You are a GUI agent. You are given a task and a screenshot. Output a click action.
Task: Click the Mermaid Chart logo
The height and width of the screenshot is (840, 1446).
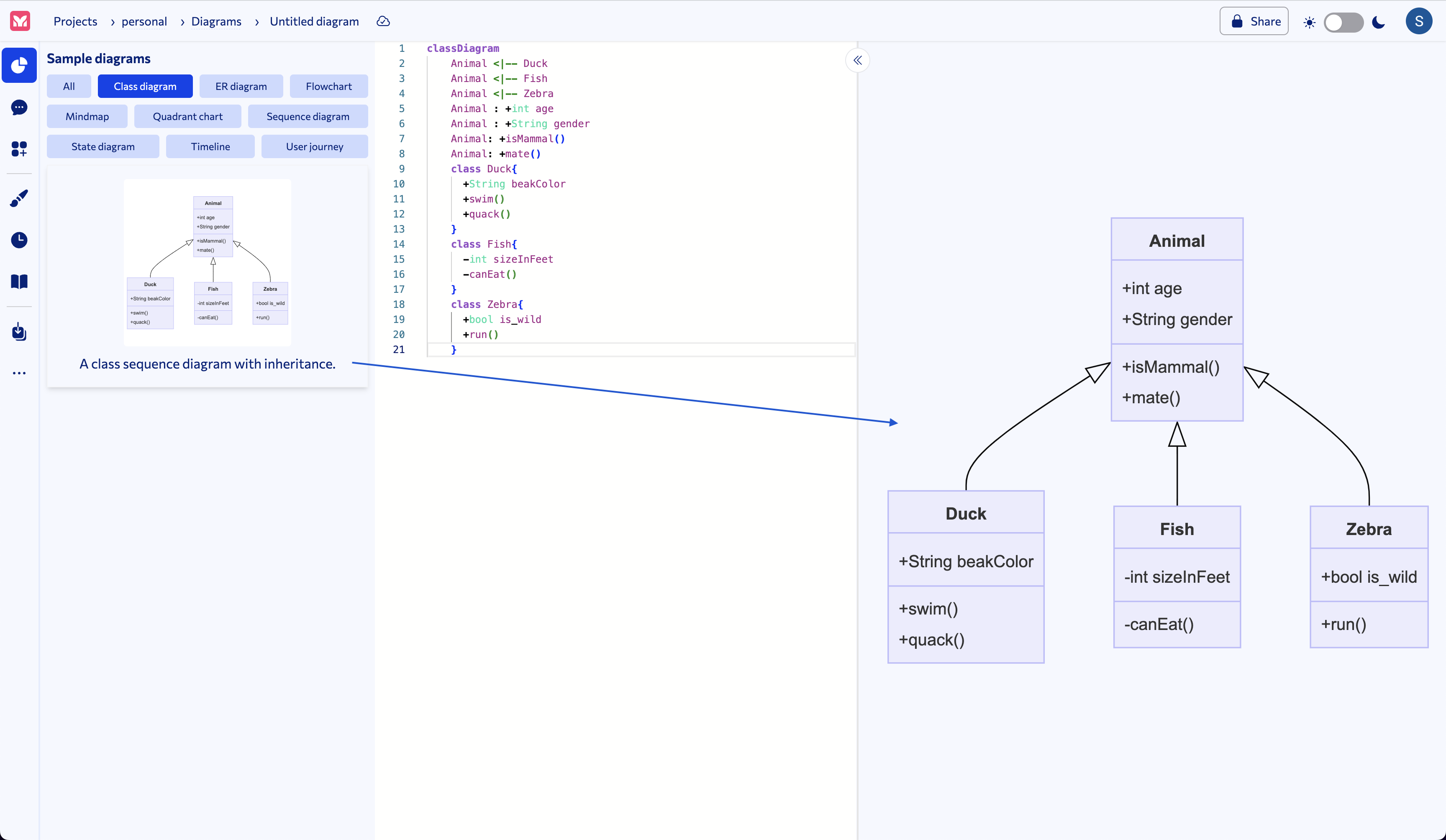20,21
